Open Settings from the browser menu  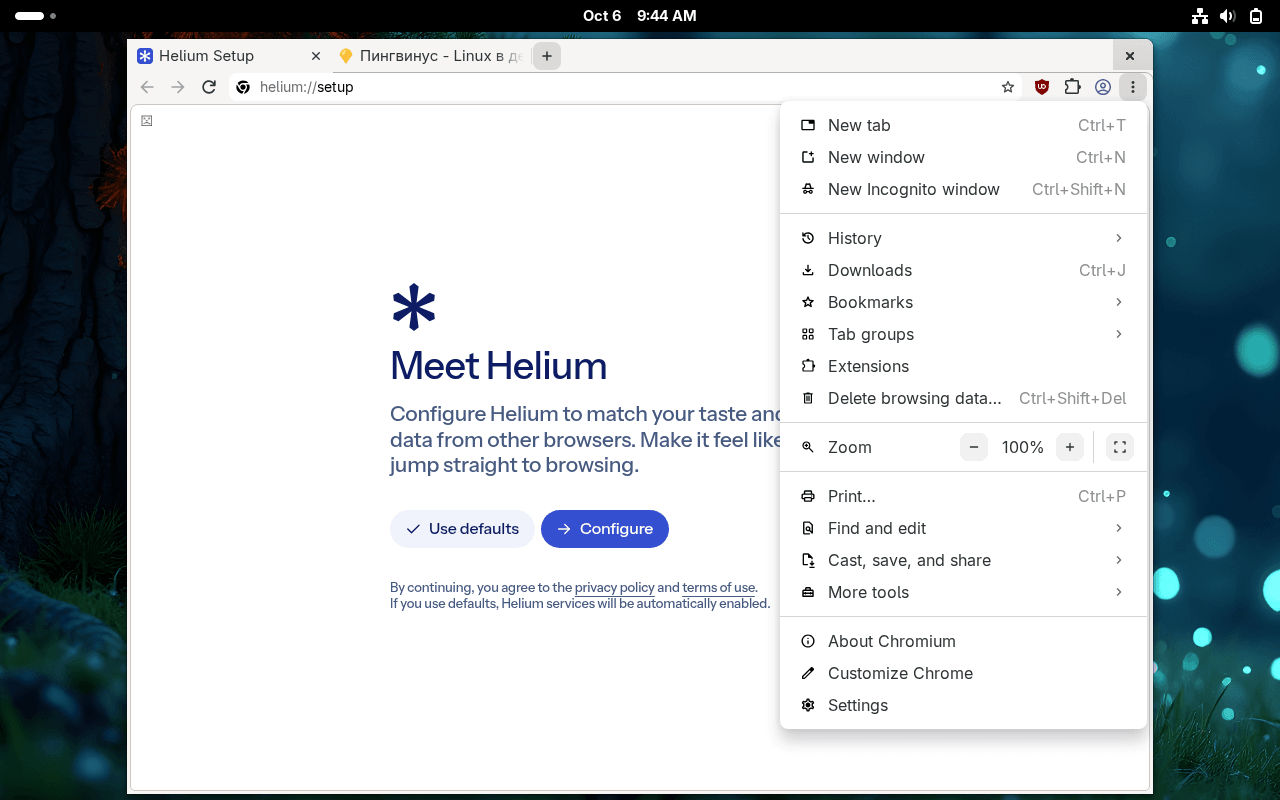(x=963, y=705)
